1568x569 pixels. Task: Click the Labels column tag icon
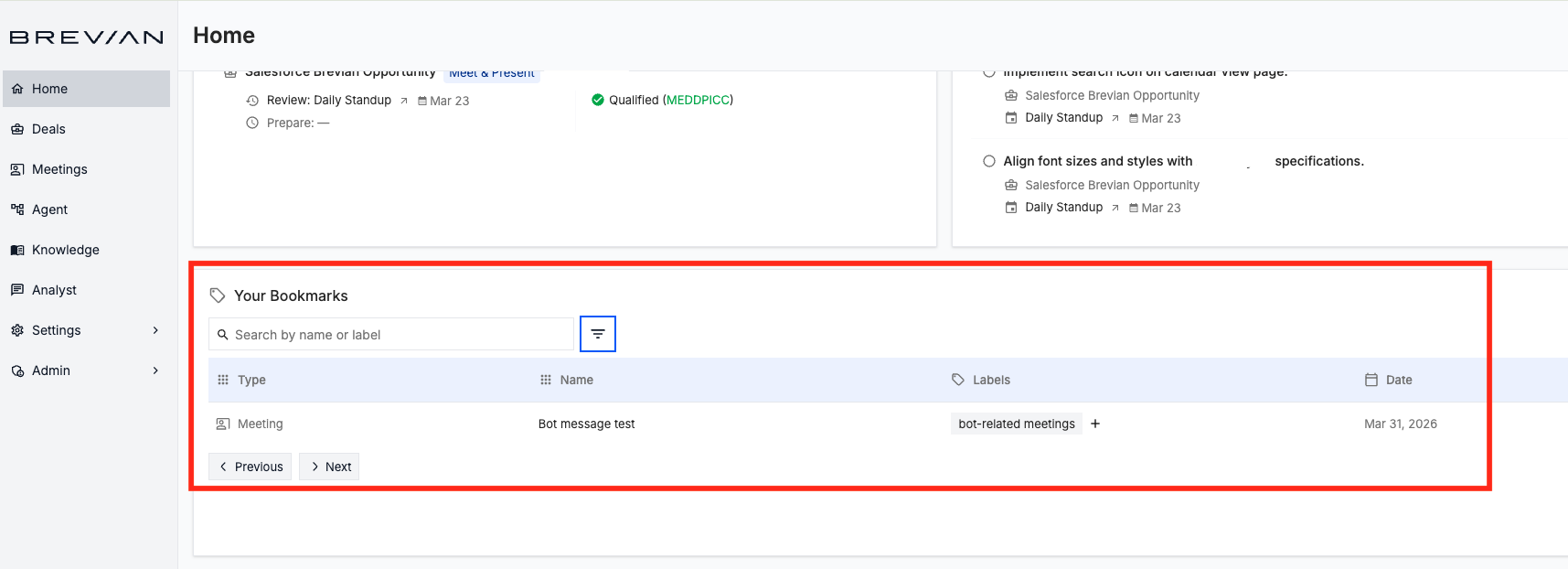click(958, 380)
